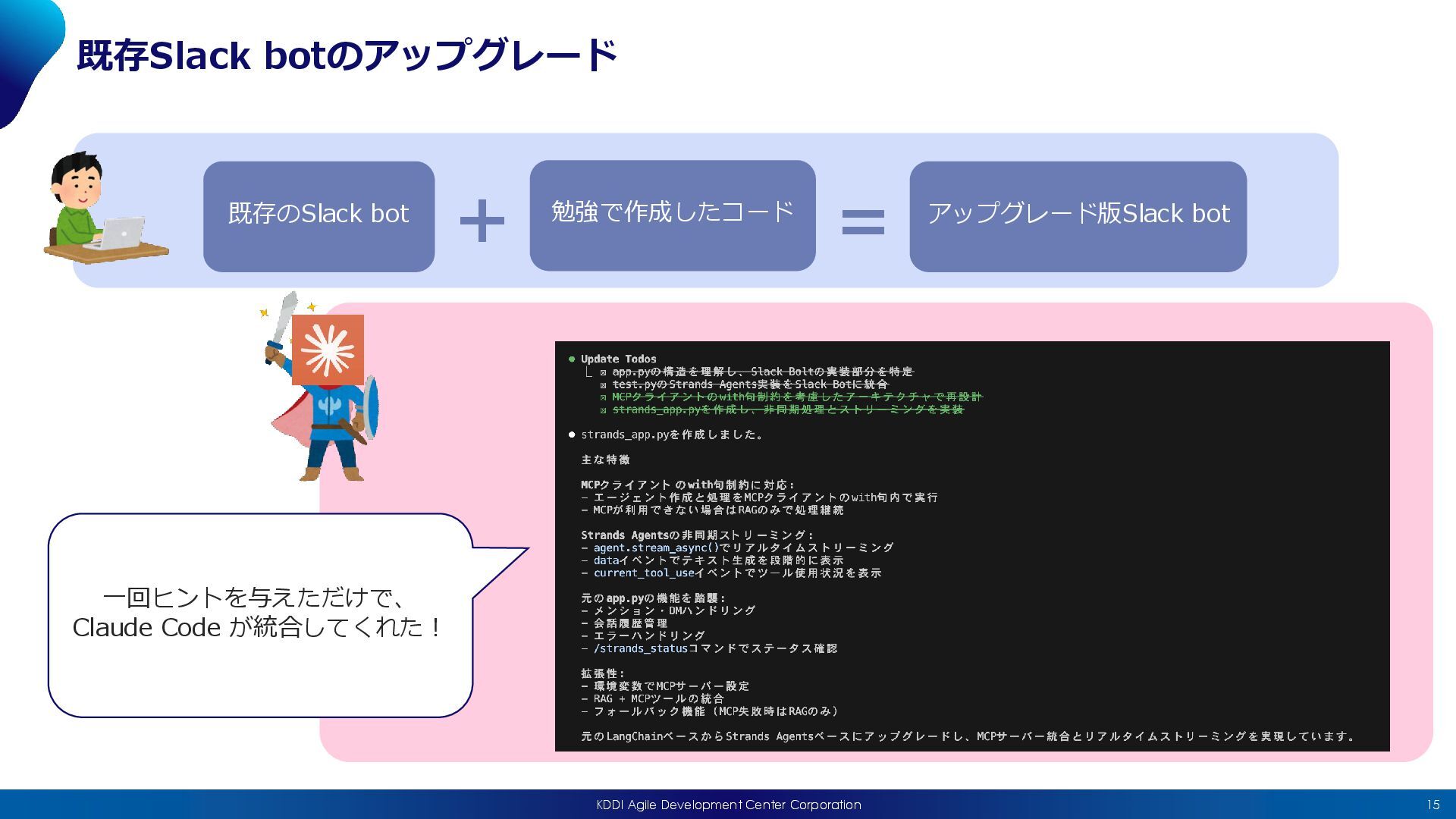Click the Update Todos heading in the terminal
Image resolution: width=1456 pixels, height=819 pixels.
[x=619, y=359]
